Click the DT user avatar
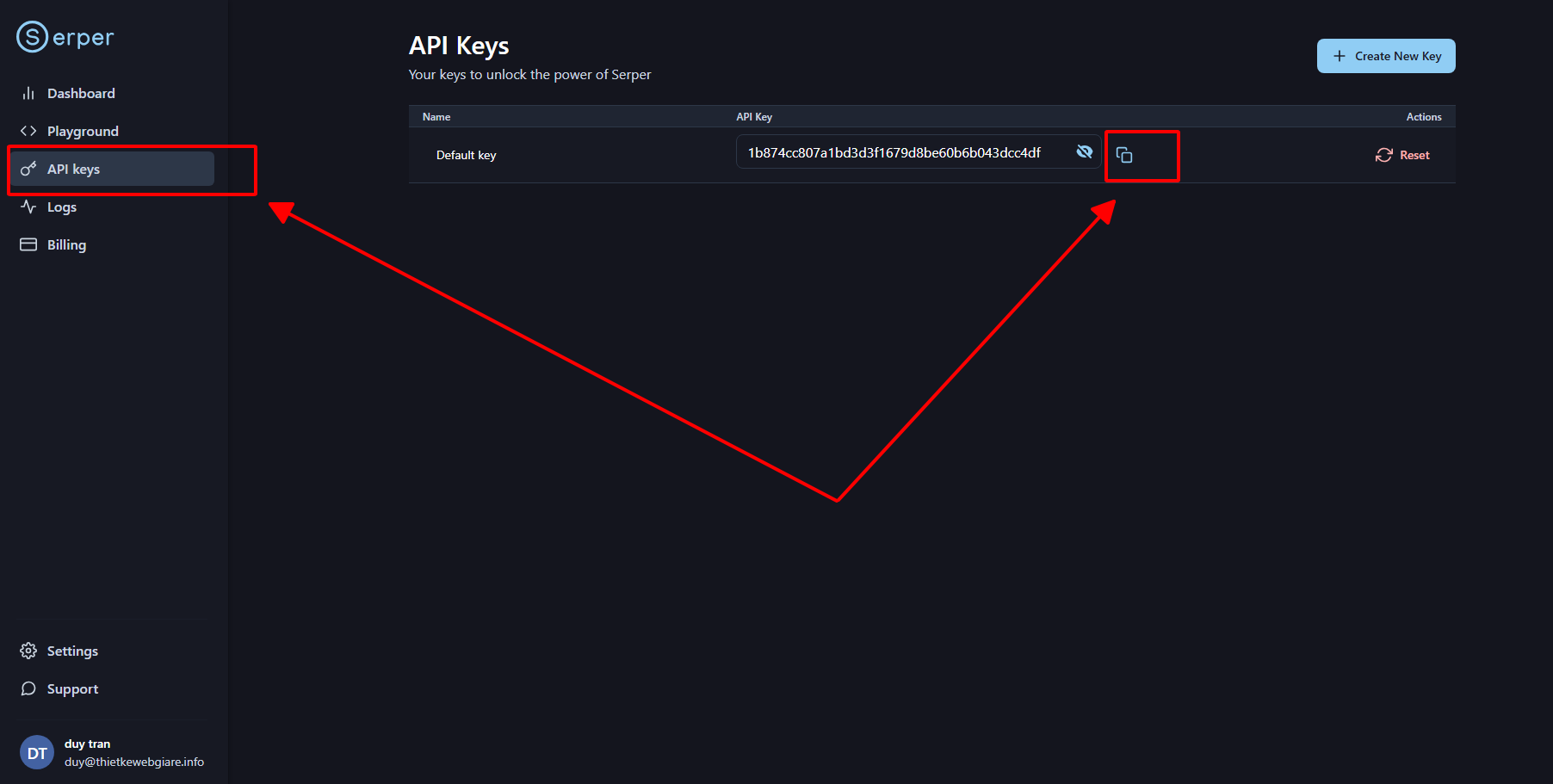The height and width of the screenshot is (784, 1553). (x=37, y=753)
